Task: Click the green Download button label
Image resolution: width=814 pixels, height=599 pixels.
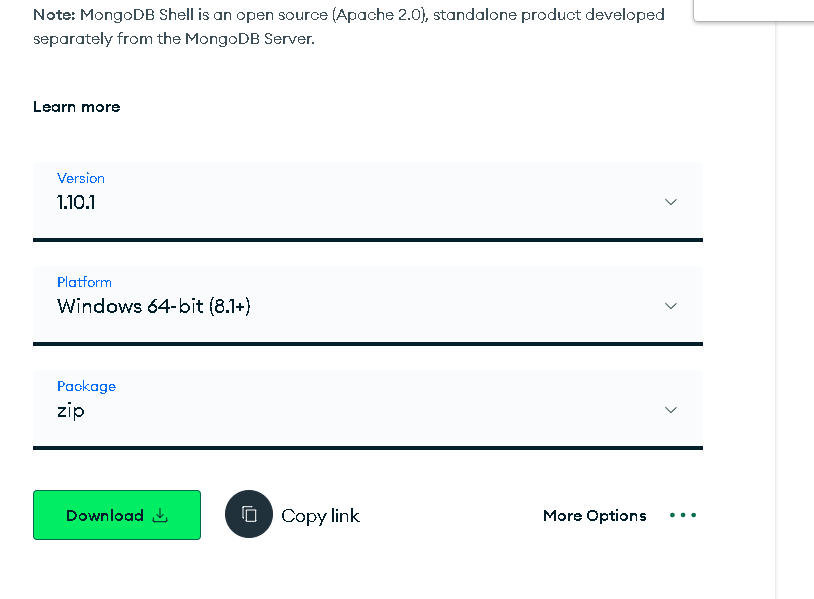Action: (105, 515)
